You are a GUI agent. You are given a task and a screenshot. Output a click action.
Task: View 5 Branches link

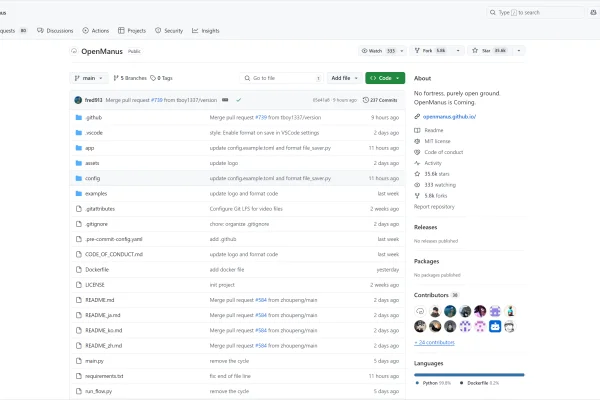coord(130,78)
